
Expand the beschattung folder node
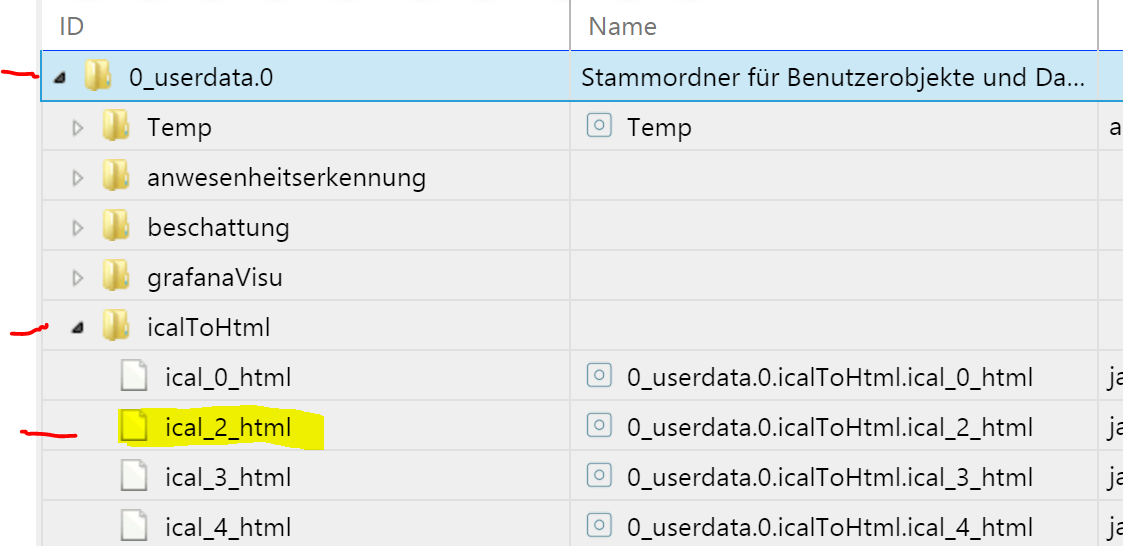click(78, 228)
